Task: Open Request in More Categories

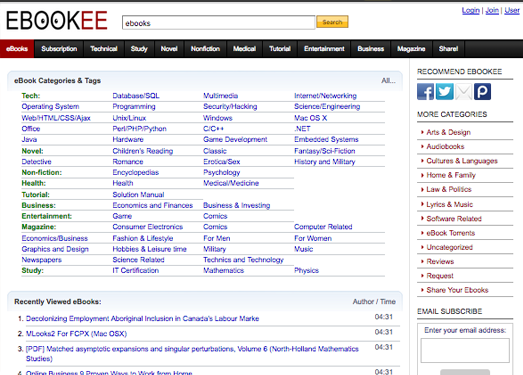Action: (440, 276)
